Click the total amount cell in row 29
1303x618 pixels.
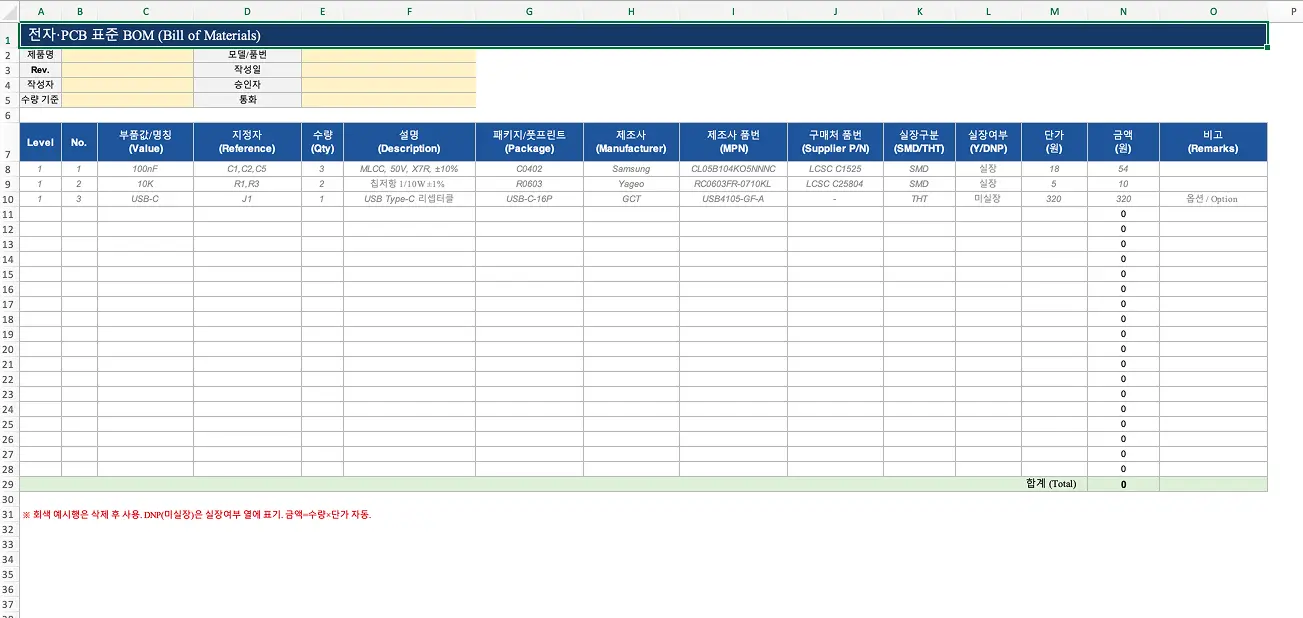click(1123, 484)
